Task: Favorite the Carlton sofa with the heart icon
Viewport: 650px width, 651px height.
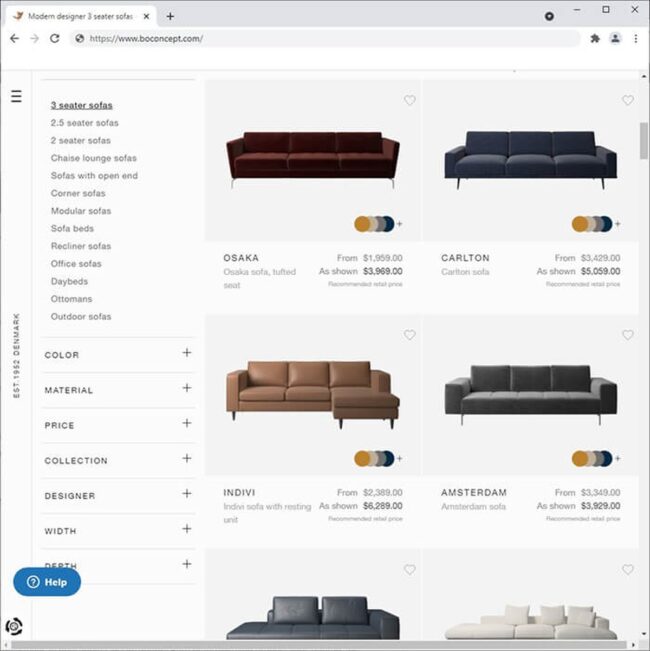Action: pos(627,101)
